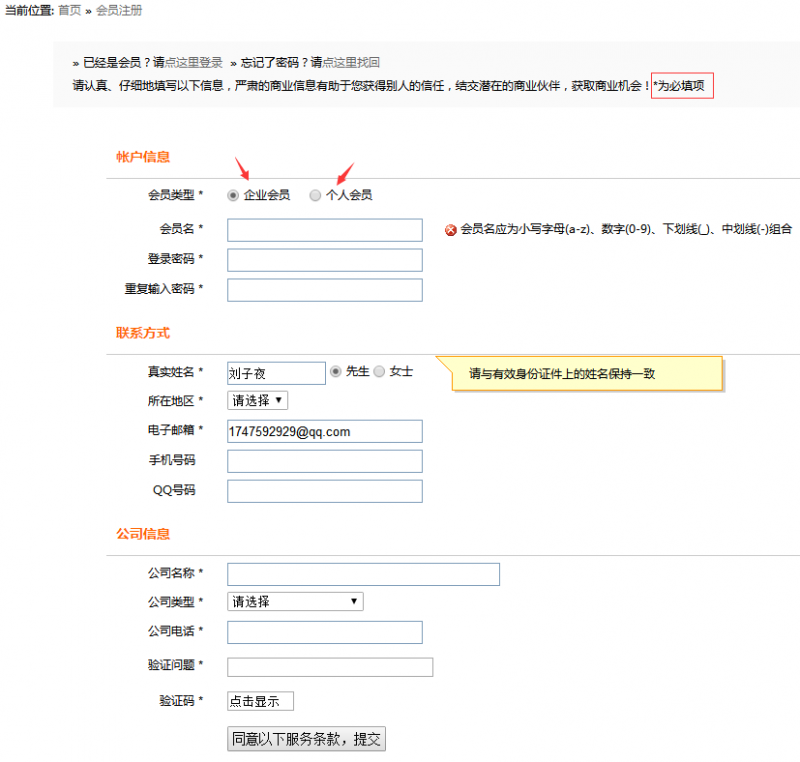
Task: Focus the 公司名称 input field
Action: (364, 574)
